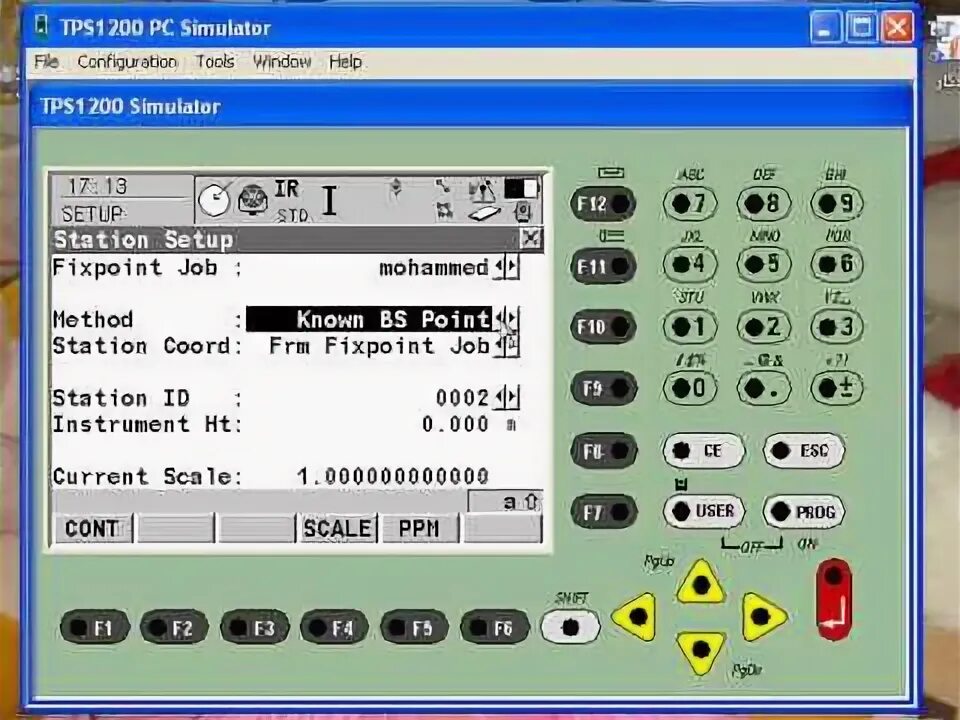Open the File menu
The image size is (960, 720).
tap(46, 61)
